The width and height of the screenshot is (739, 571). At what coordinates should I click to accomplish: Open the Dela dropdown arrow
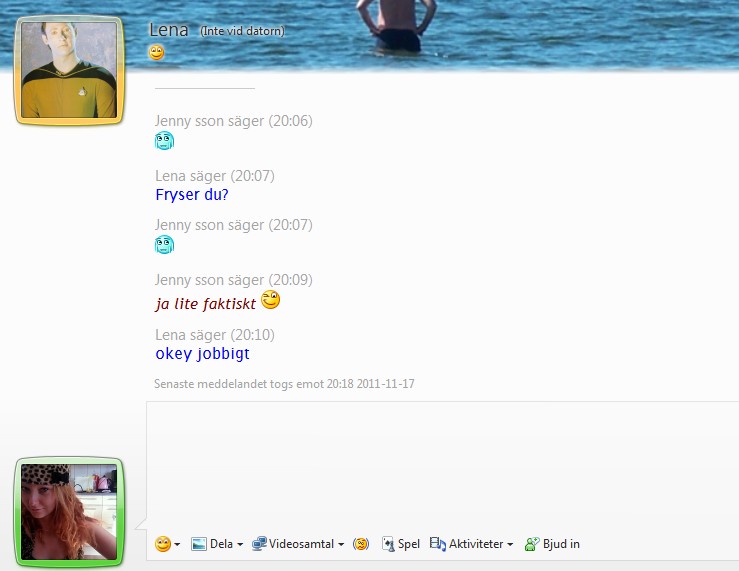click(240, 545)
